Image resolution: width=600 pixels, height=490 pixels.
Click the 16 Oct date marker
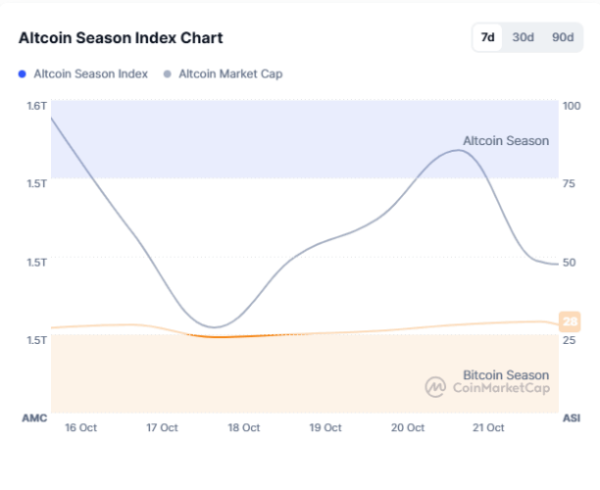click(x=80, y=427)
